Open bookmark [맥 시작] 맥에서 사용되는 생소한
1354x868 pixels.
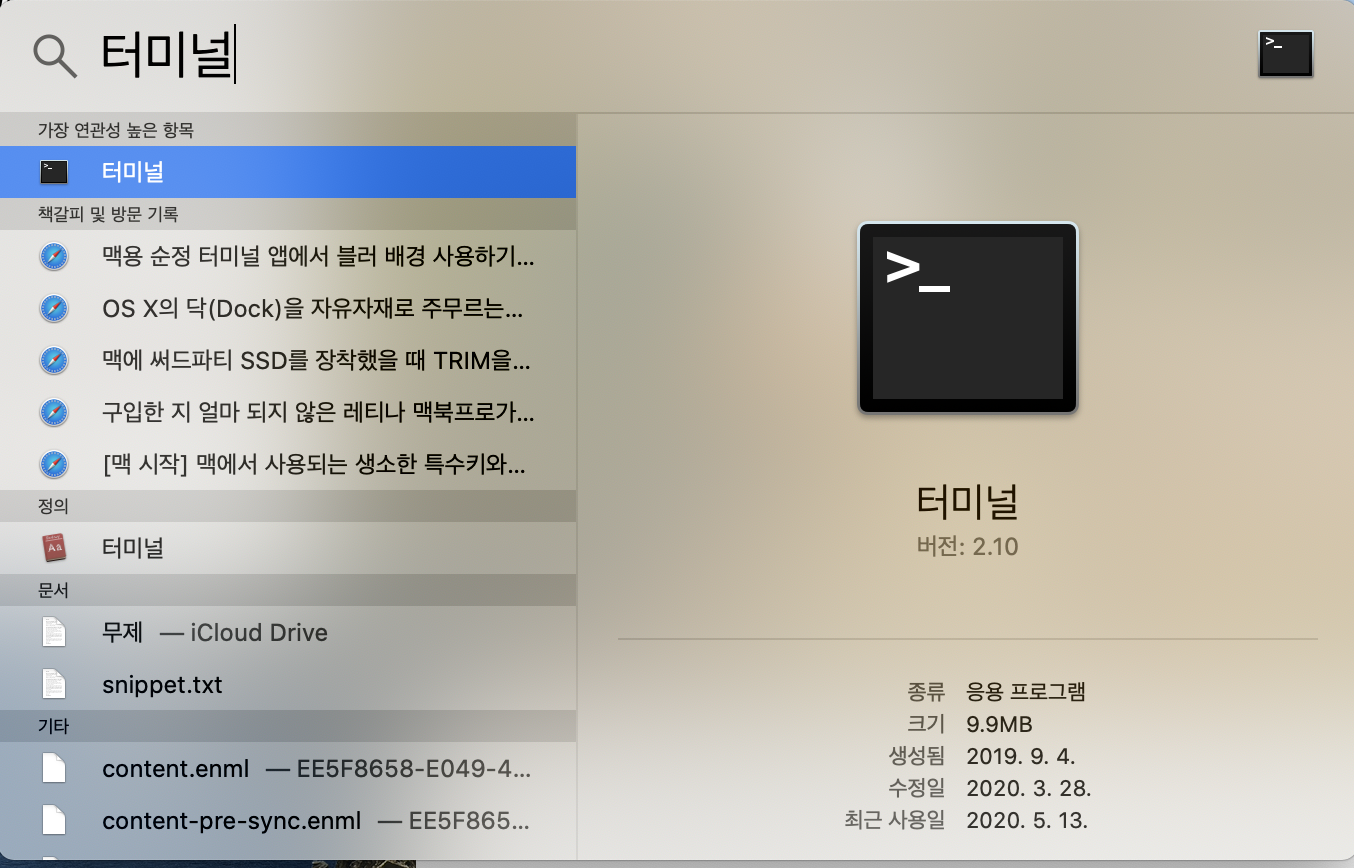tap(288, 465)
